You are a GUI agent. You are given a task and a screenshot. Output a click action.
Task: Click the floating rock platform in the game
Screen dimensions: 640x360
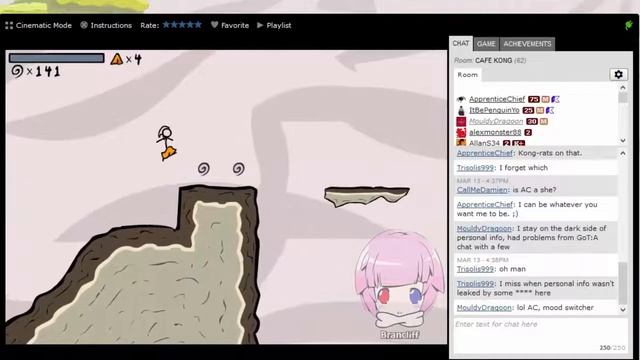pyautogui.click(x=367, y=196)
